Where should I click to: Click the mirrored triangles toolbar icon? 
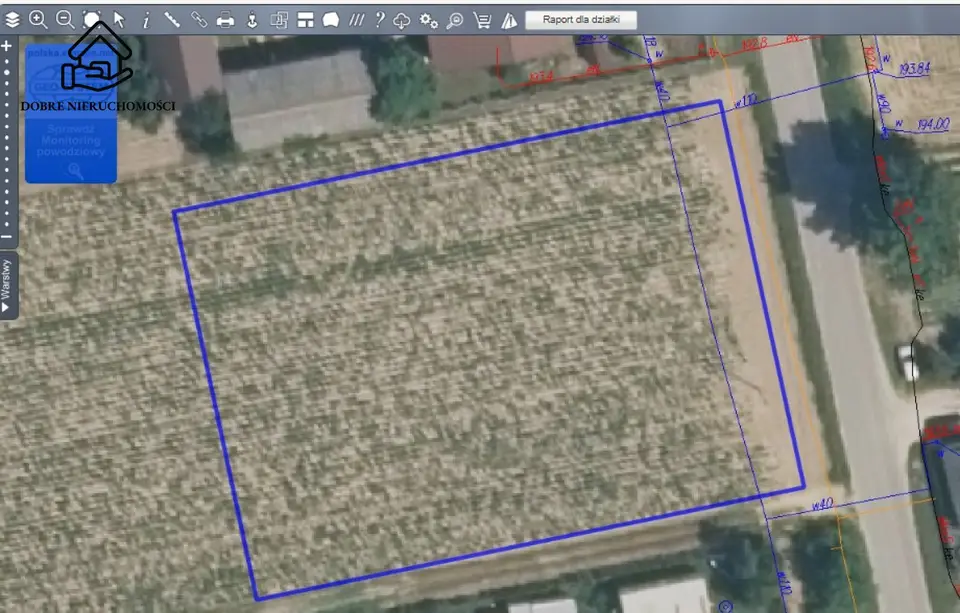509,21
